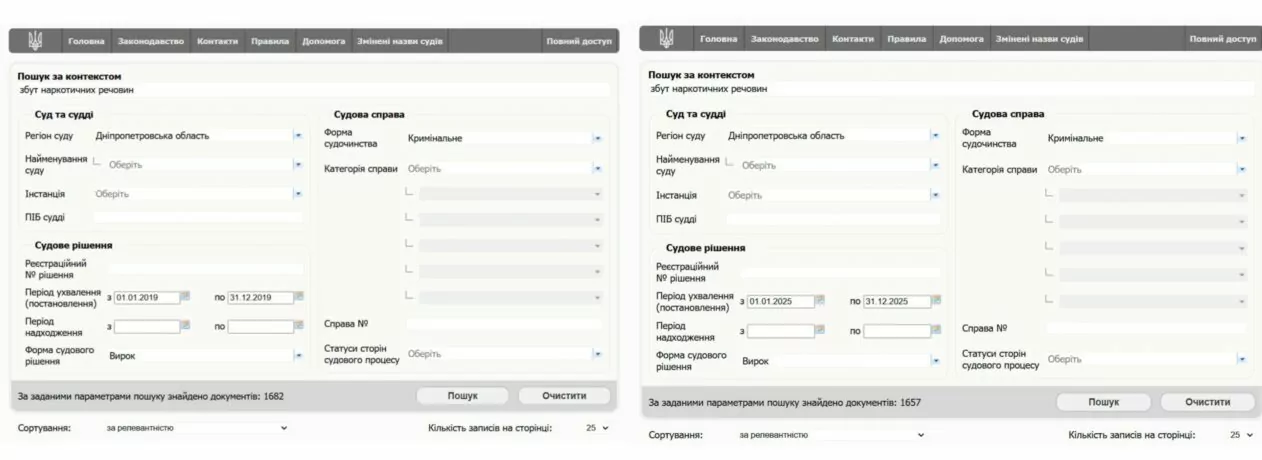Open 'Інстанція' dropdown in the 2025 window

[x=935, y=195]
